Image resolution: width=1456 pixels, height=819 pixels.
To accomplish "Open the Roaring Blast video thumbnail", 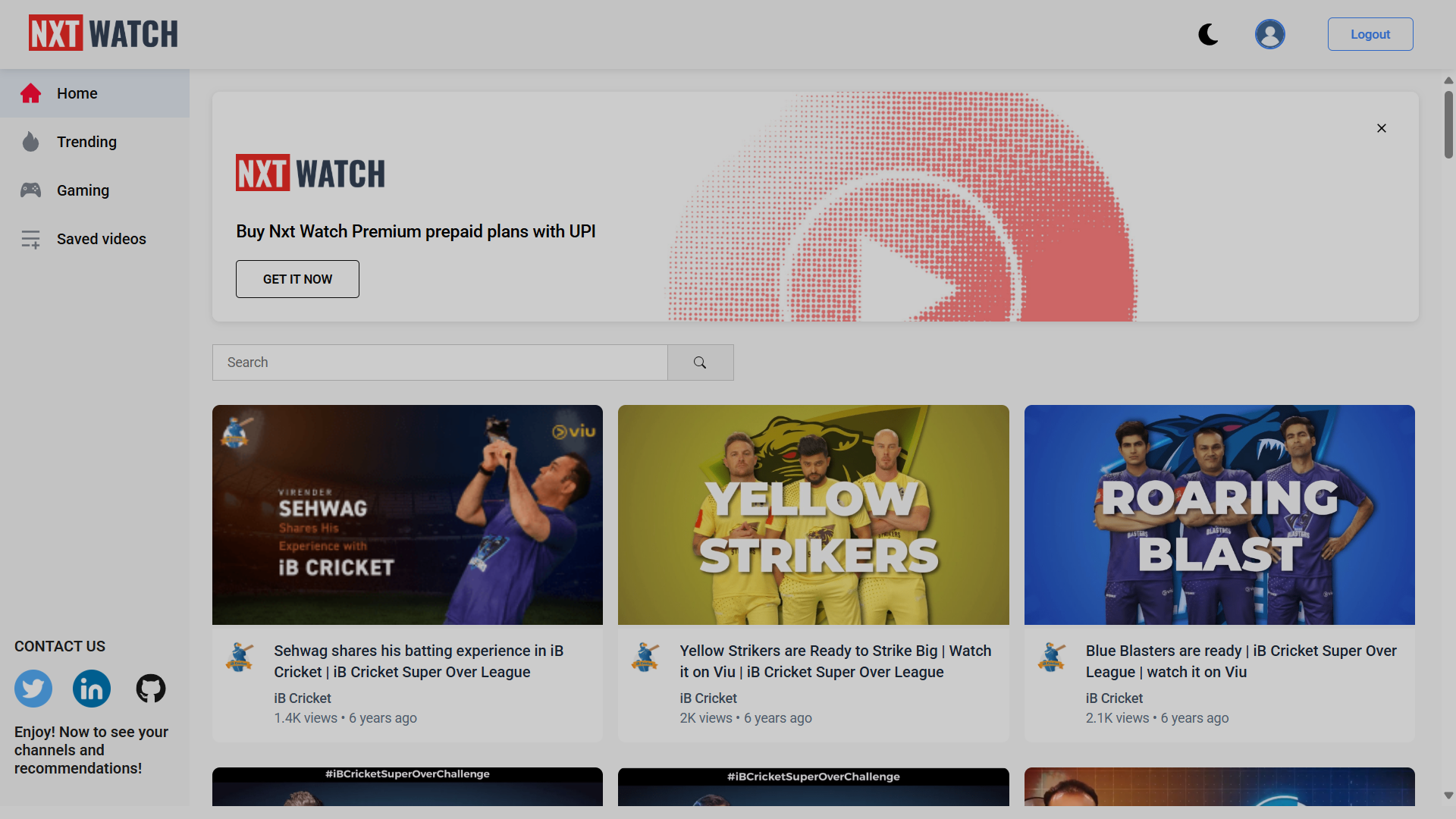I will [x=1219, y=515].
